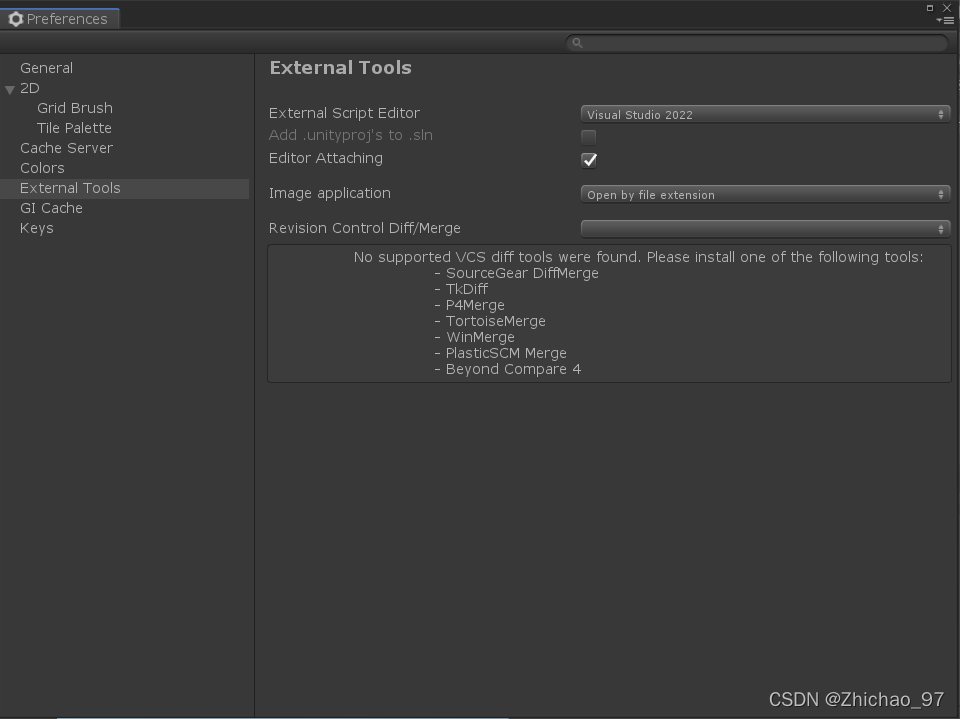This screenshot has width=960, height=719.
Task: Click the gear icon on the Preferences tab
Action: pyautogui.click(x=14, y=18)
